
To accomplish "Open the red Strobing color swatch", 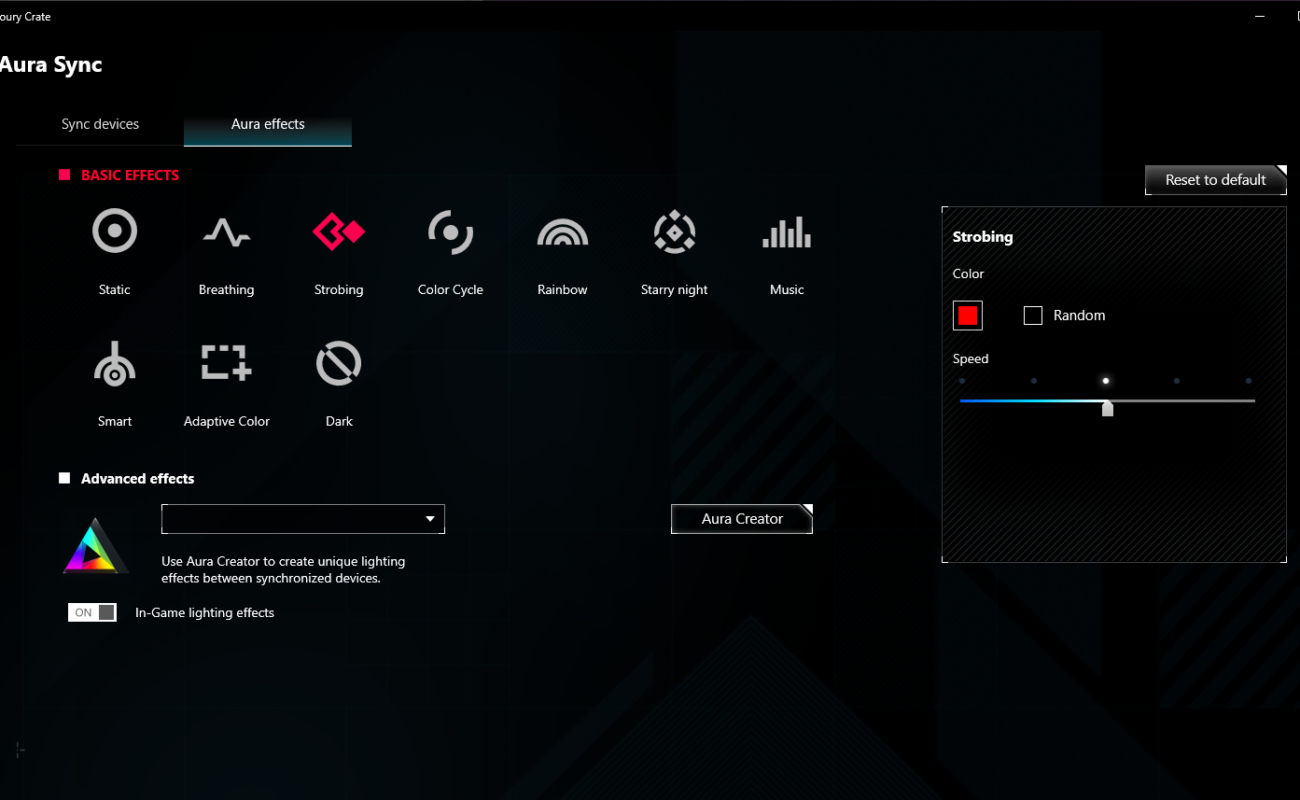I will (x=967, y=316).
